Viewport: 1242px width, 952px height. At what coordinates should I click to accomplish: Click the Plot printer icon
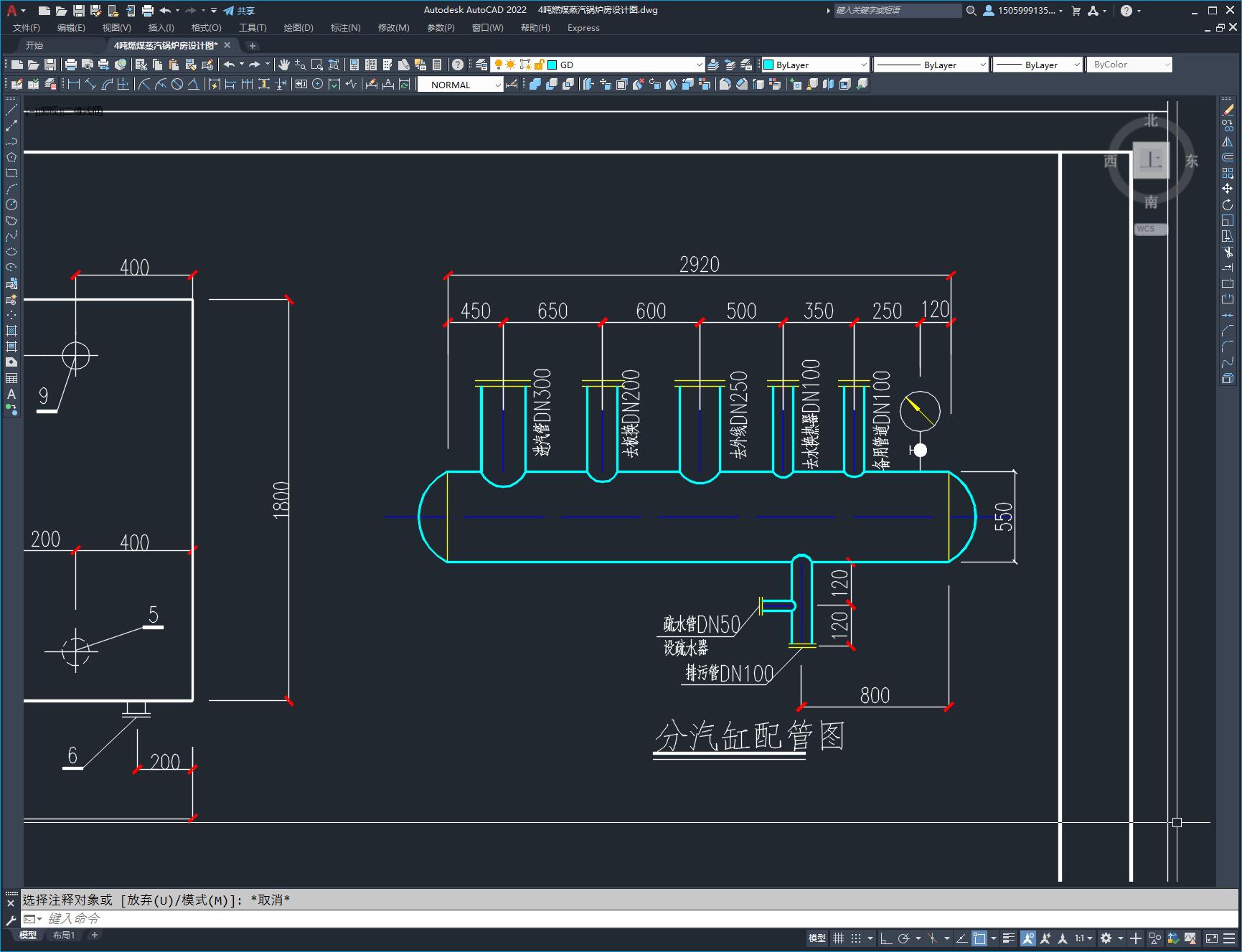(x=70, y=65)
